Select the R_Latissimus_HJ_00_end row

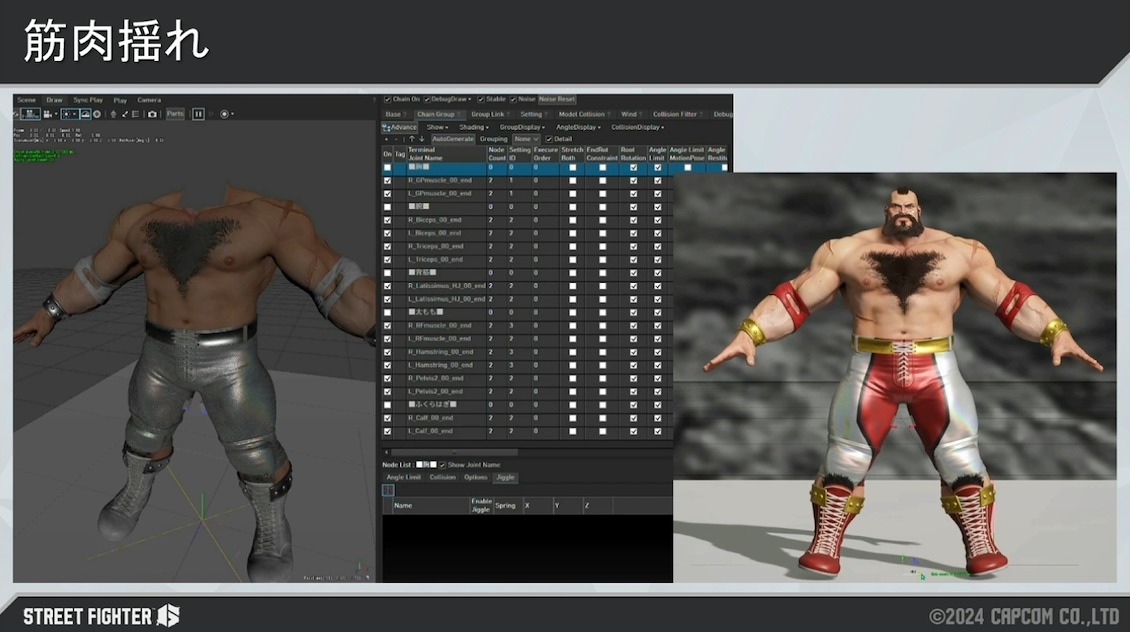527,286
